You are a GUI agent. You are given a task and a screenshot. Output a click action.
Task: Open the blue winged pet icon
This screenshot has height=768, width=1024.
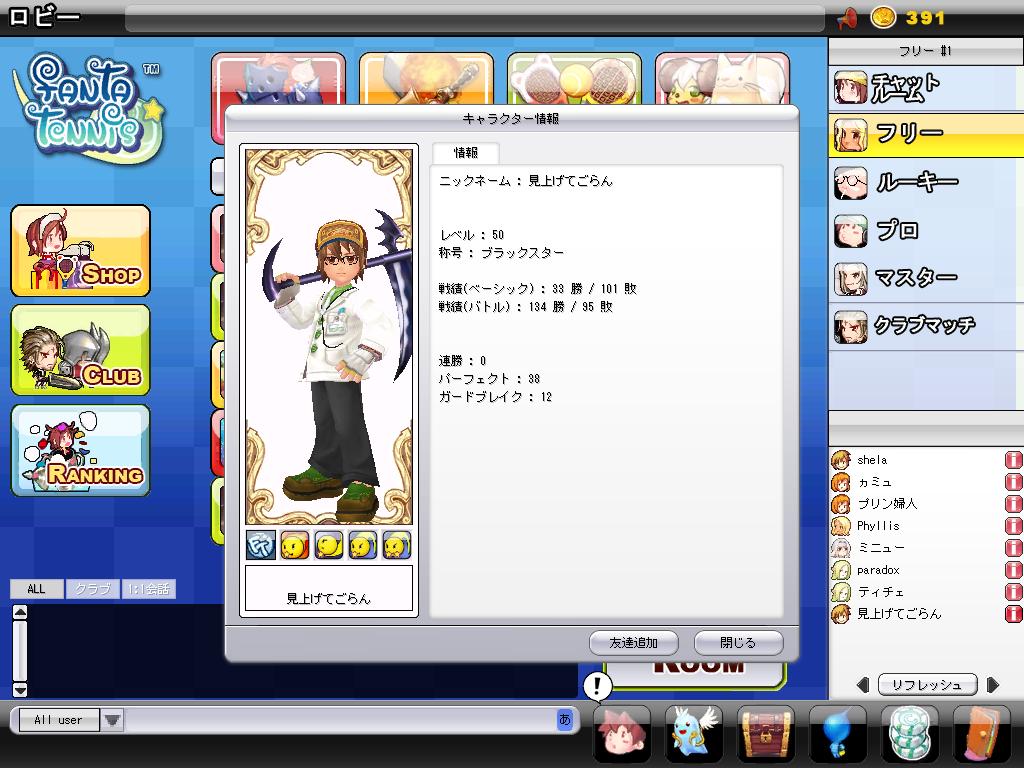(694, 734)
